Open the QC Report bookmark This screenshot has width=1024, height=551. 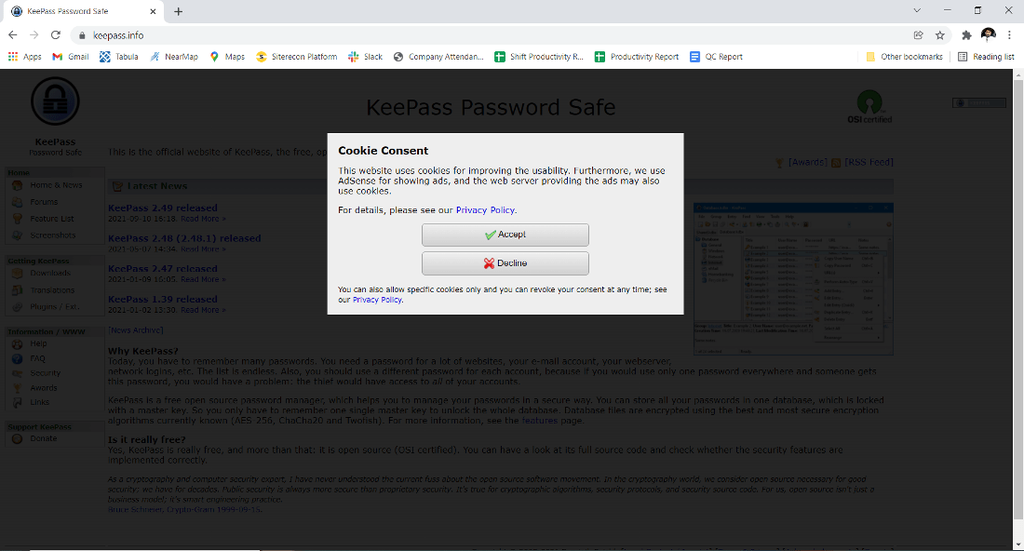pos(716,57)
